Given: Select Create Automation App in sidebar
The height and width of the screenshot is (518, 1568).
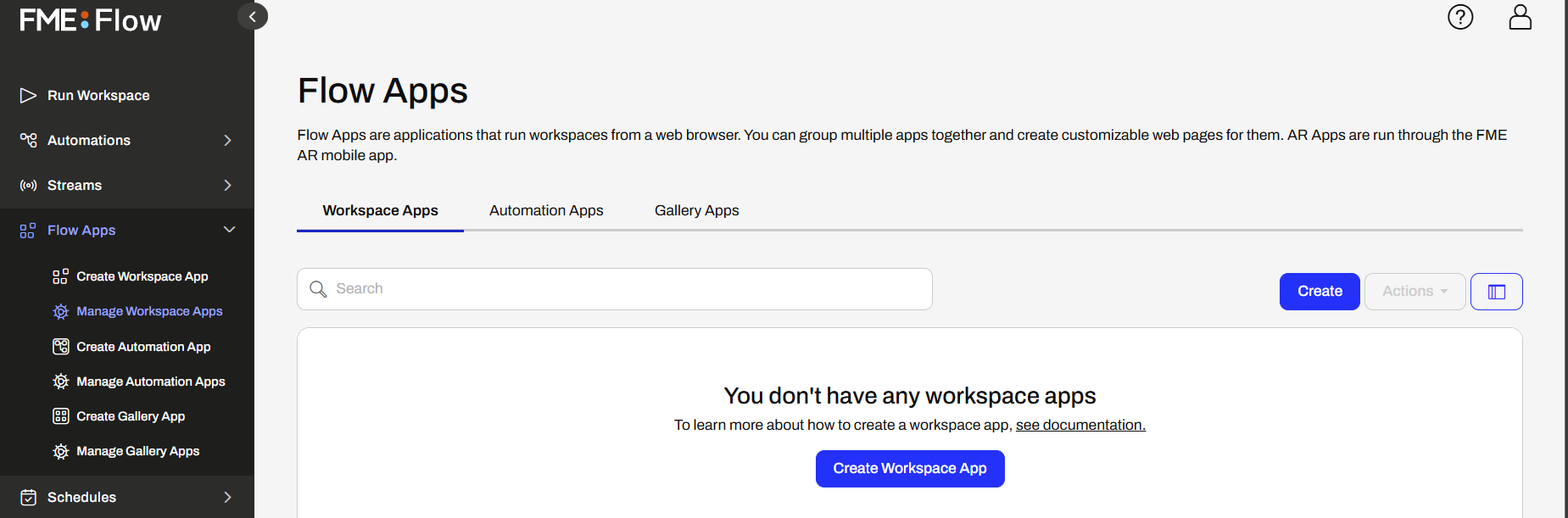Looking at the screenshot, I should pos(143,346).
